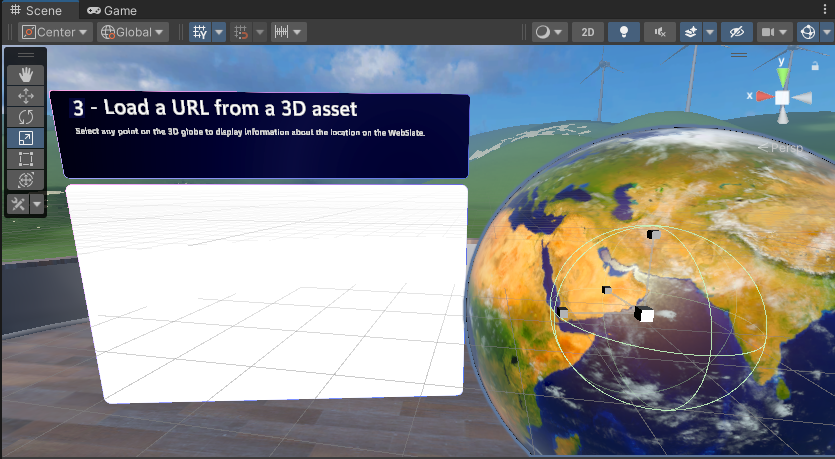Switch to the Scene tab
The width and height of the screenshot is (835, 459).
(x=36, y=10)
